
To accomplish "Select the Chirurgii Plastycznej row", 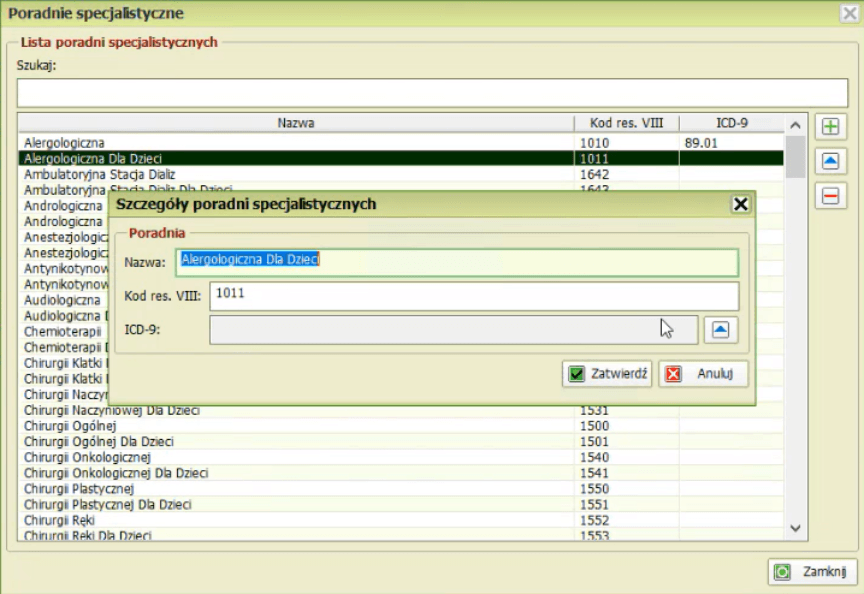I will point(401,489).
